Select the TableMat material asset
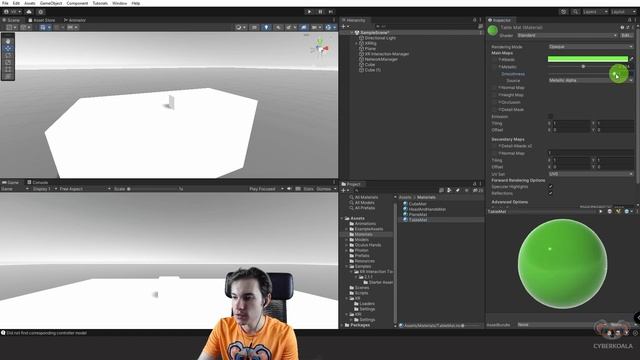Viewport: 640px width, 360px height. tap(418, 220)
